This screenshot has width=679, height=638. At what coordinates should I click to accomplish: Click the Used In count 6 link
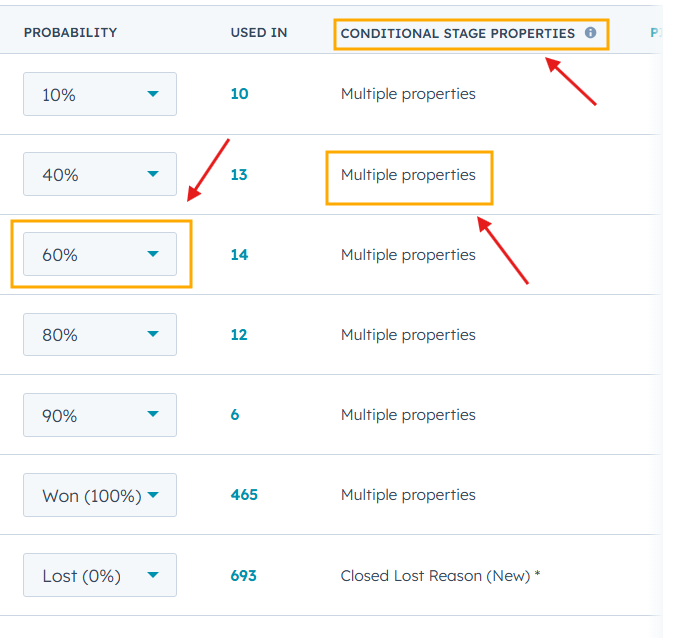tap(235, 415)
